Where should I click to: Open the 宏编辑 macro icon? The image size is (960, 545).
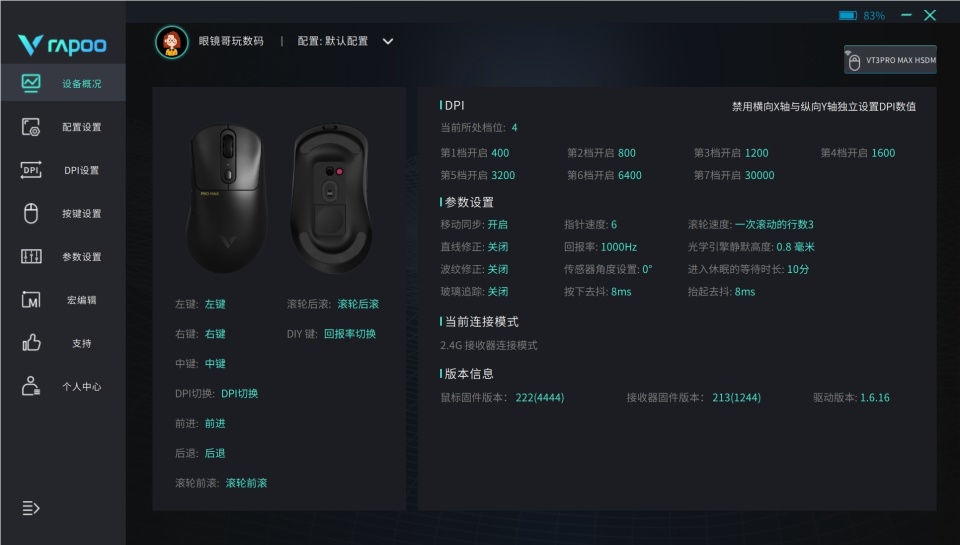pos(31,299)
